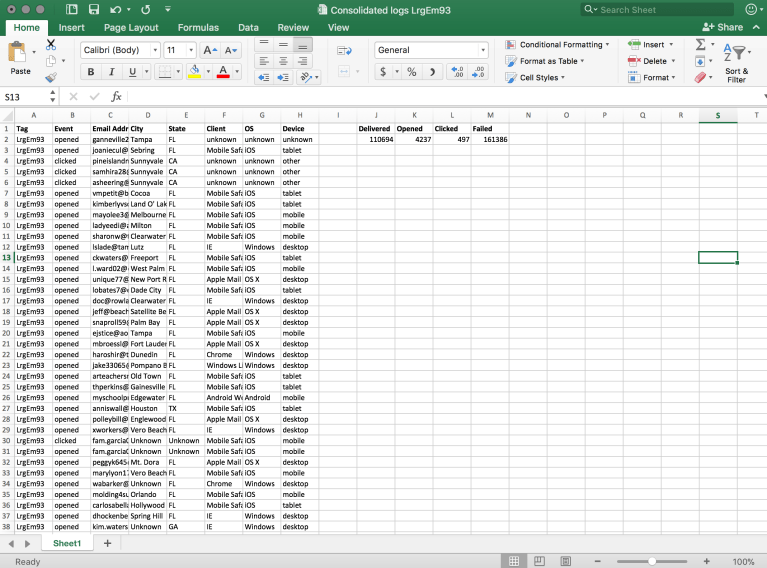Apply comma style format
Screen dimensions: 767x568
tap(432, 72)
